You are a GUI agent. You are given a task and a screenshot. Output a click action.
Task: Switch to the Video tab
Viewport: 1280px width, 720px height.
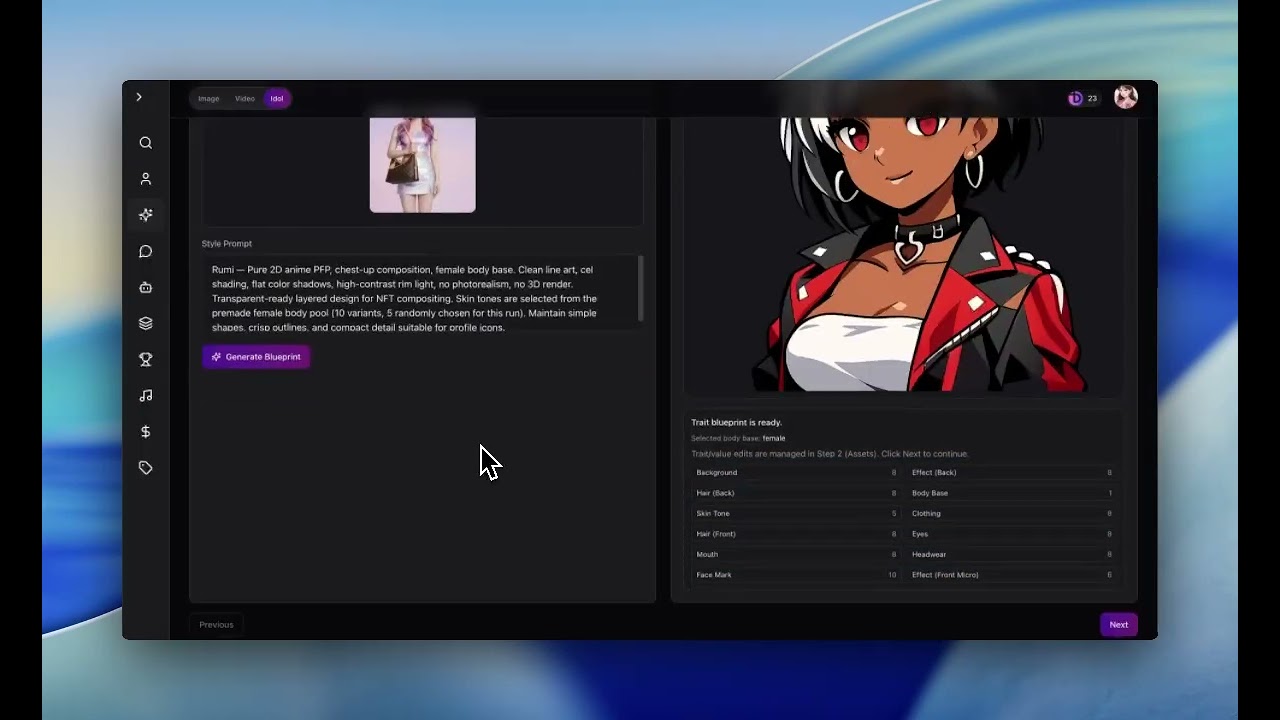click(245, 99)
